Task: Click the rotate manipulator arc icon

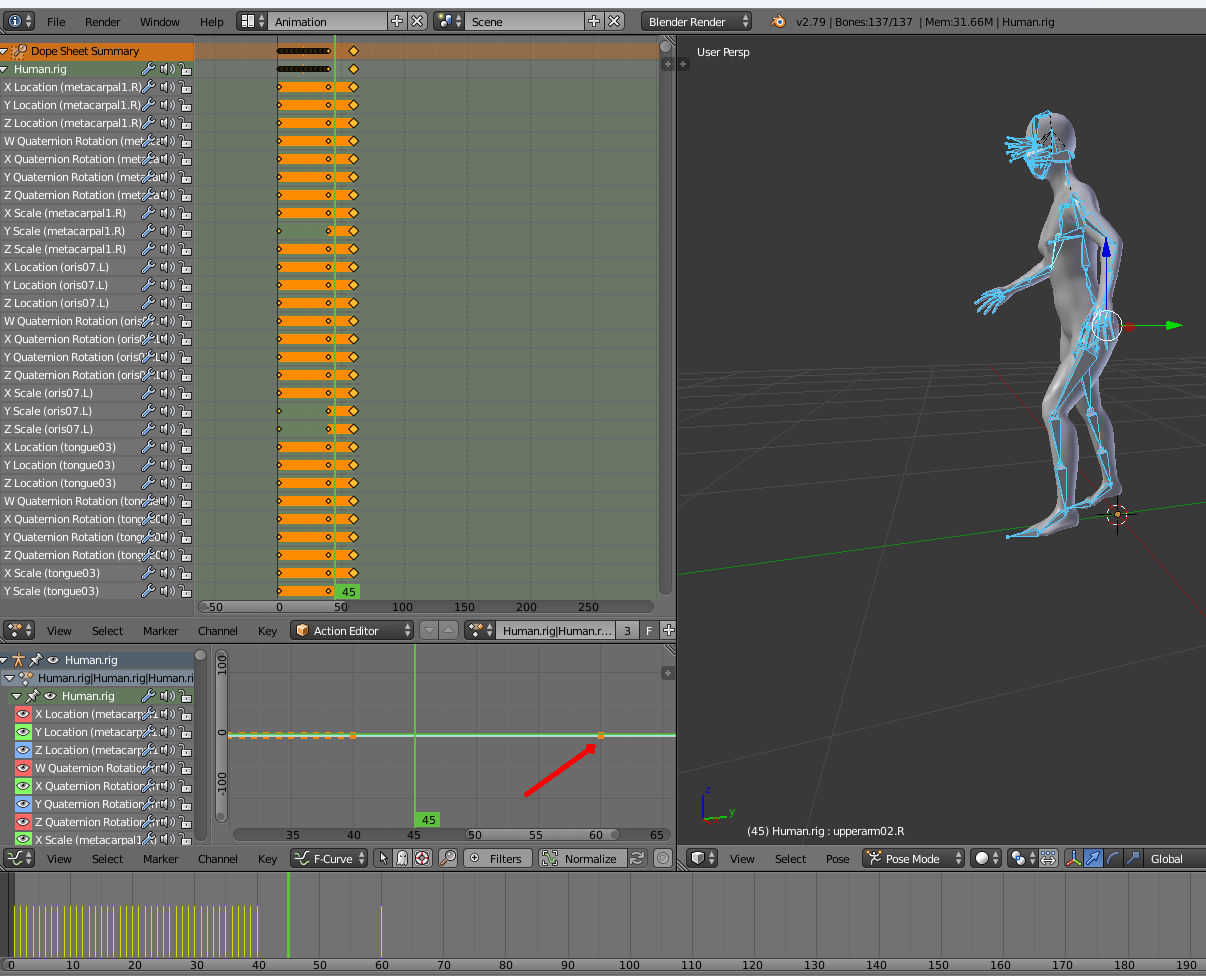Action: (1113, 858)
